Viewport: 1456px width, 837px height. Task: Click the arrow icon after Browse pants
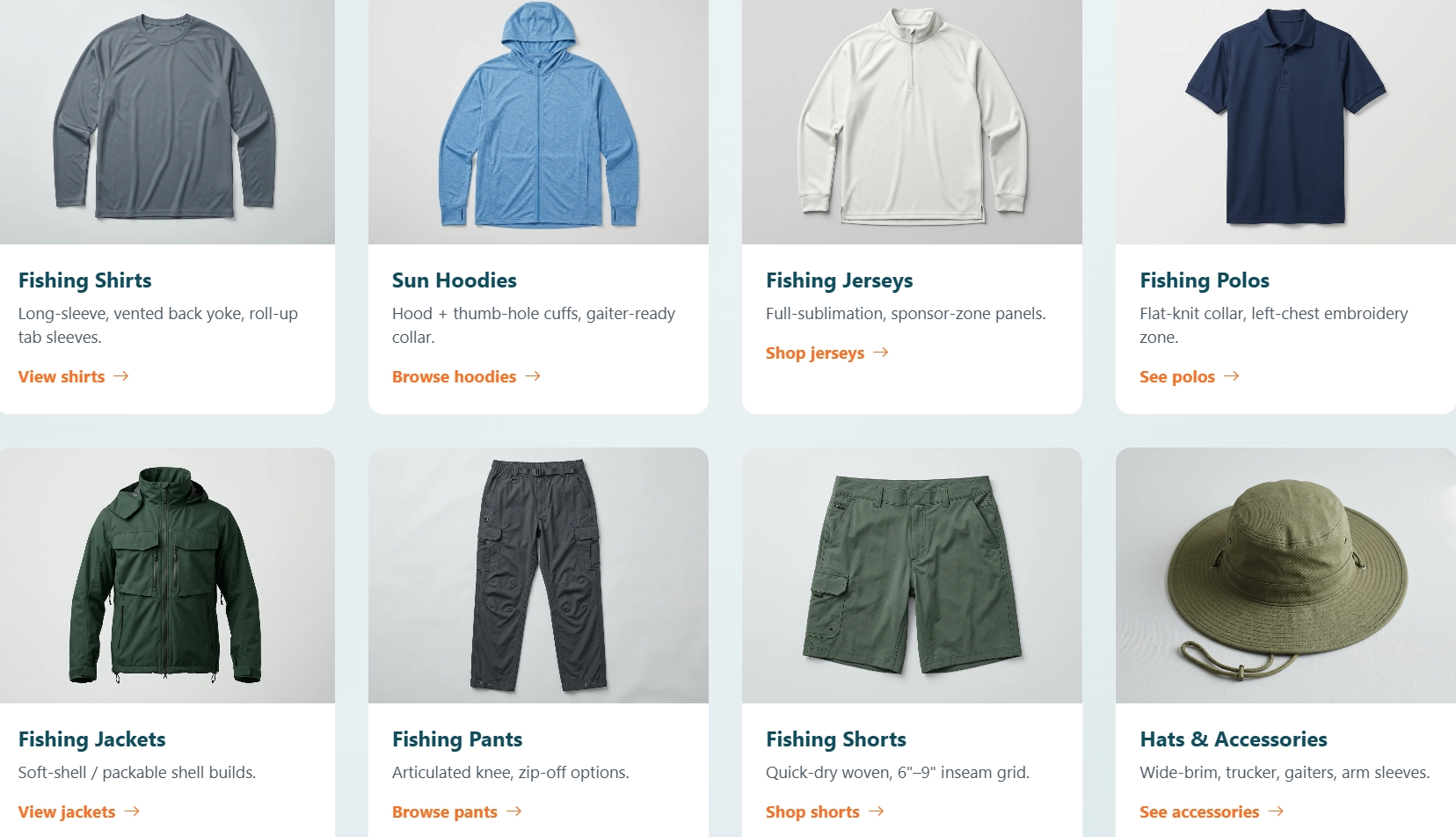[514, 812]
